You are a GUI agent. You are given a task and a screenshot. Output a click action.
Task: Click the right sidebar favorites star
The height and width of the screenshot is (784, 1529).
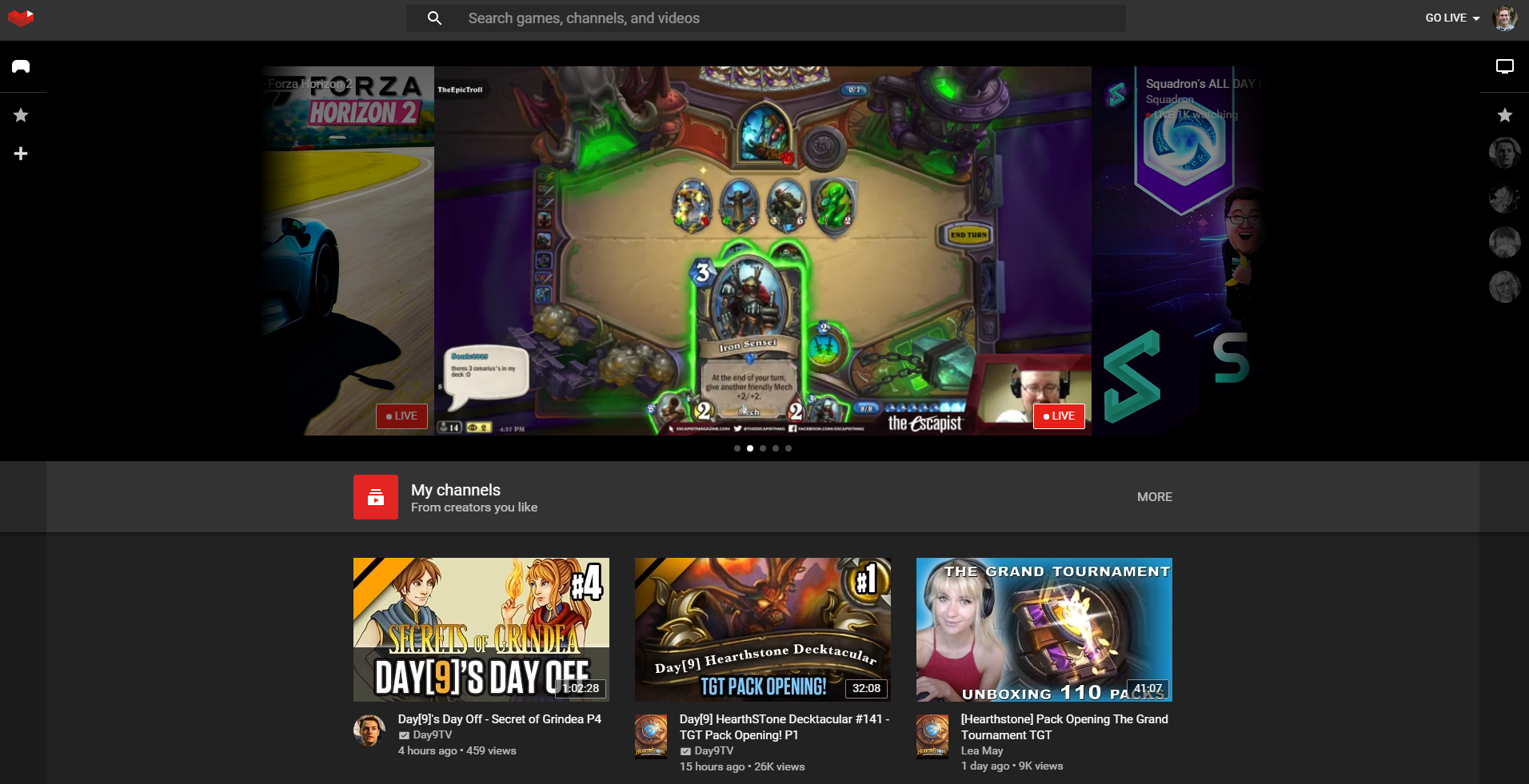pos(1504,116)
